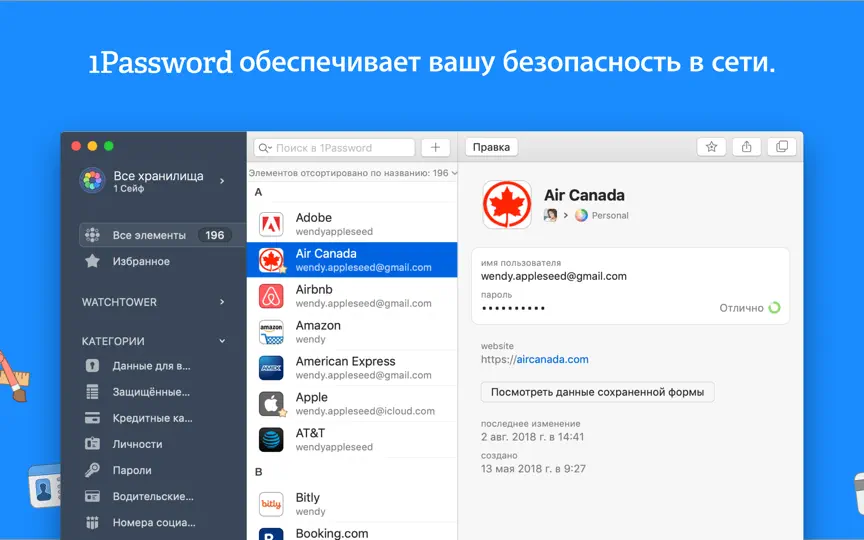Screen dimensions: 864x540
Task: Open item in separate window icon
Action: point(782,147)
